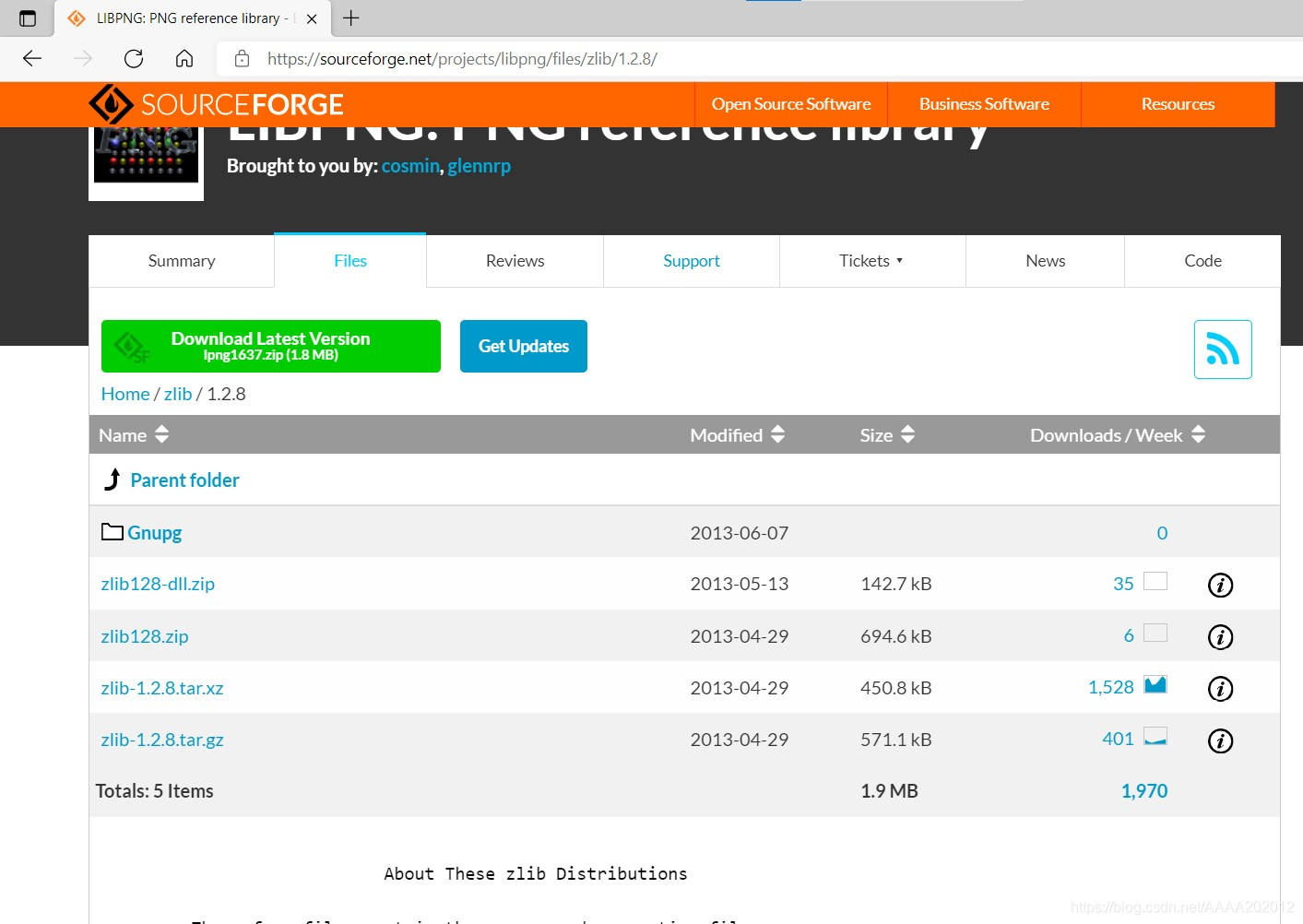Reload the page with refresh icon
Screen dimensions: 1303x924
point(134,59)
